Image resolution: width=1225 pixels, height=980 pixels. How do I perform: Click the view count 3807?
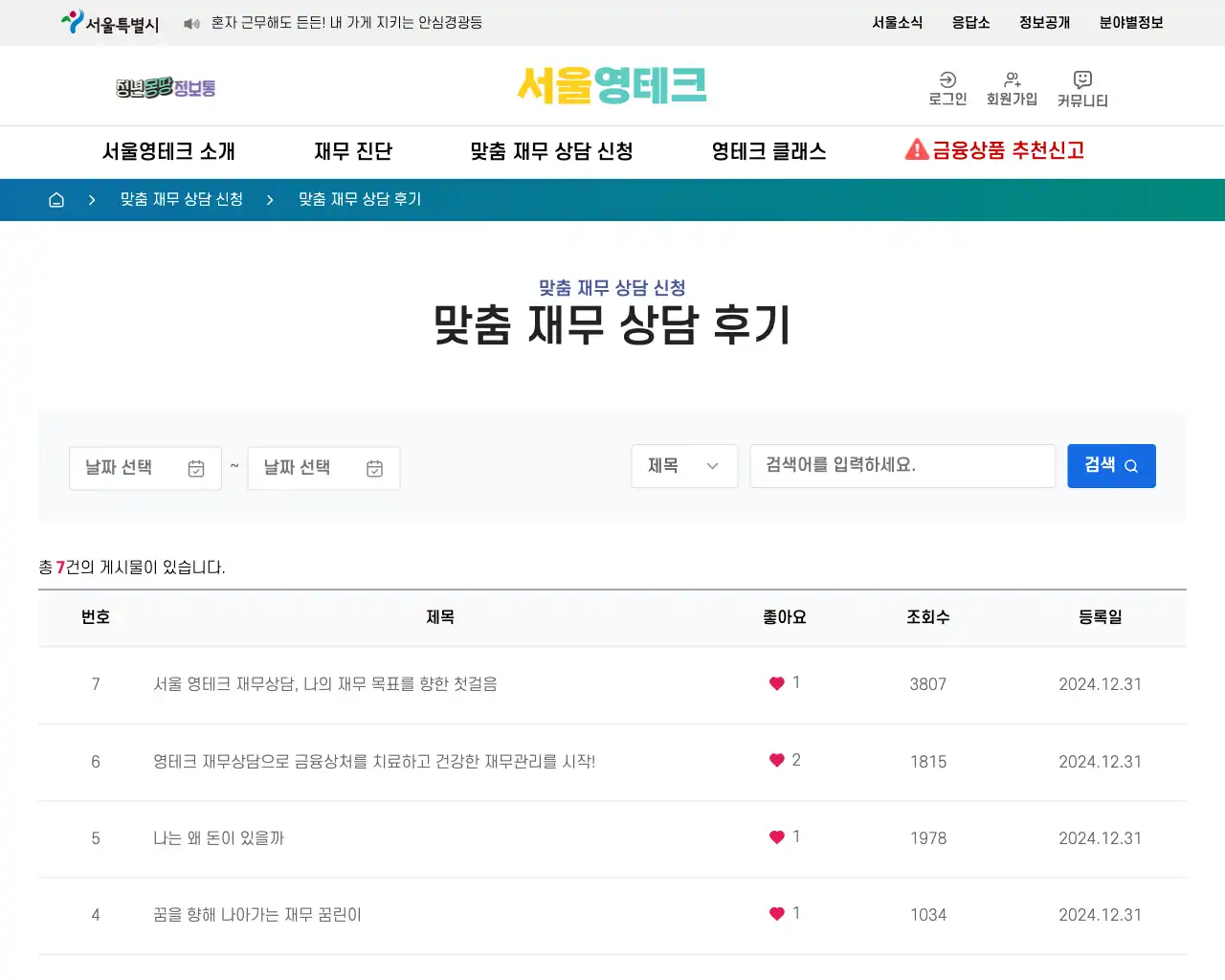928,684
